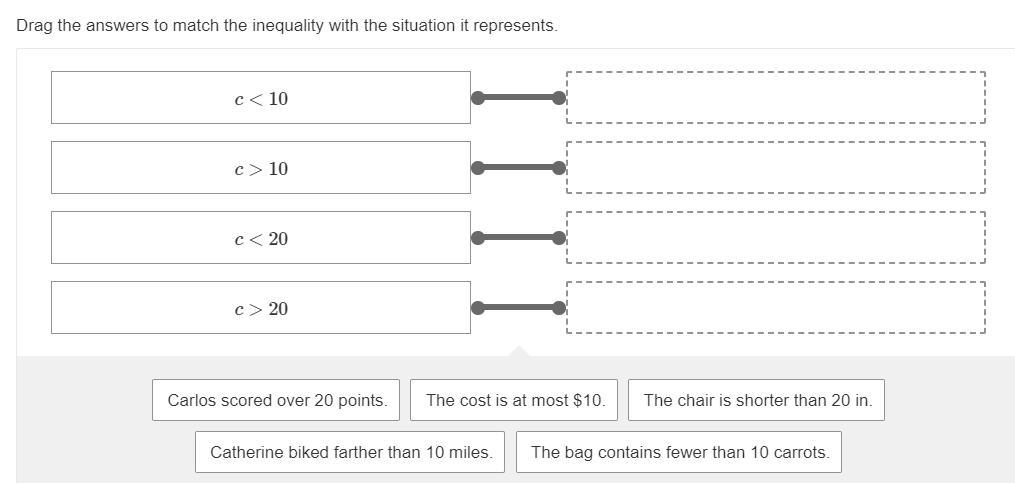The image size is (1015, 483).
Task: Click the empty drop zone beside c < 10
Action: pos(776,98)
